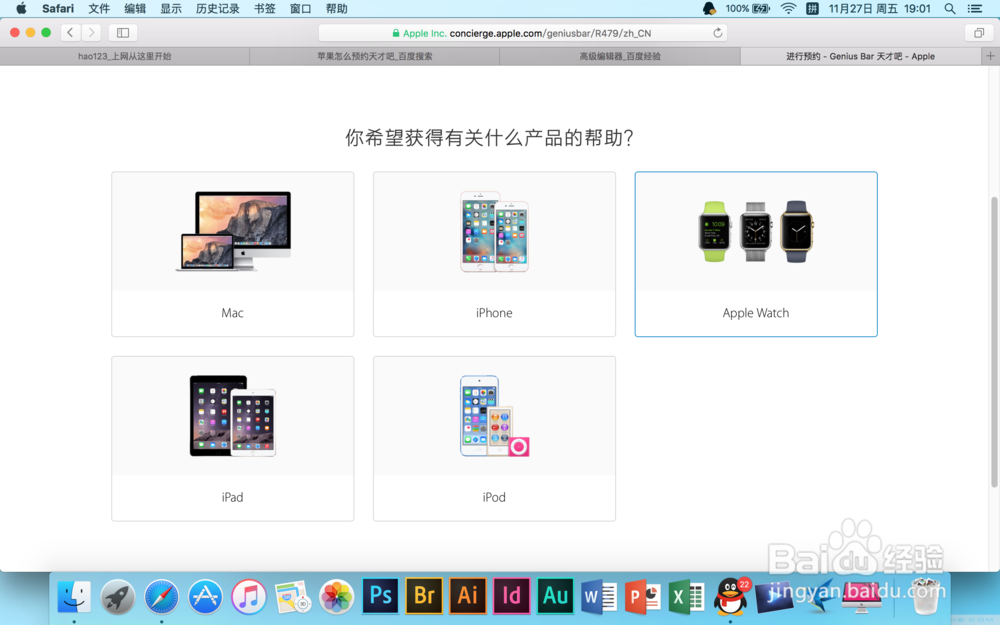Toggle the Safari sidebar button
This screenshot has height=625, width=1000.
click(x=123, y=33)
